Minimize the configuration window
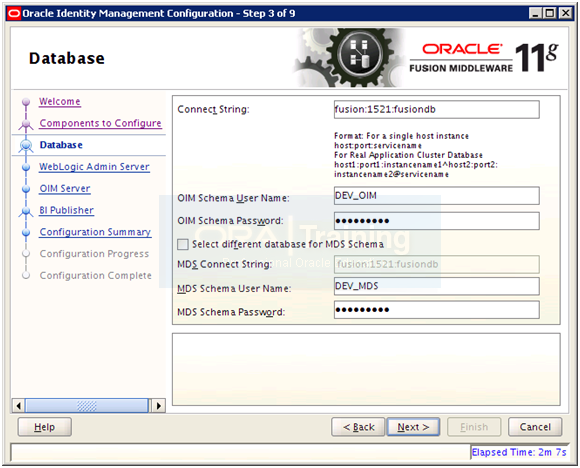Image resolution: width=580 pixels, height=468 pixels. point(535,14)
